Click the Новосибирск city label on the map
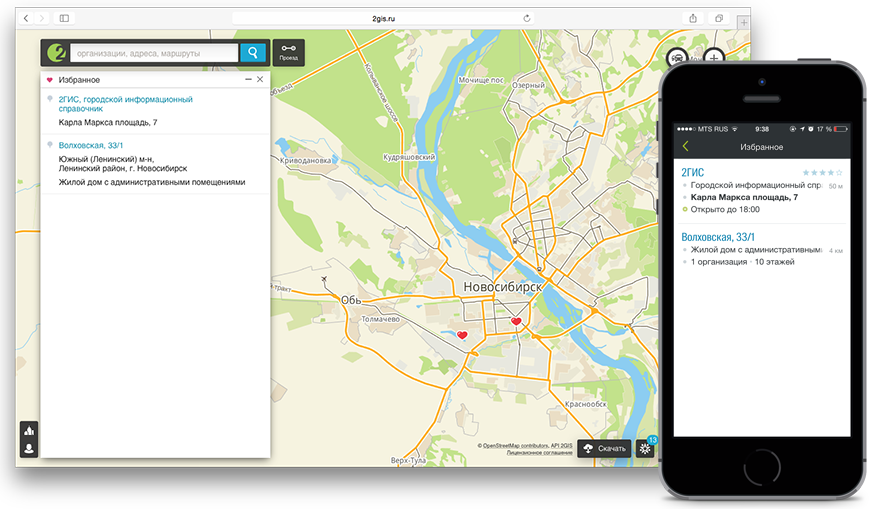This screenshot has width=871, height=509. (x=502, y=287)
